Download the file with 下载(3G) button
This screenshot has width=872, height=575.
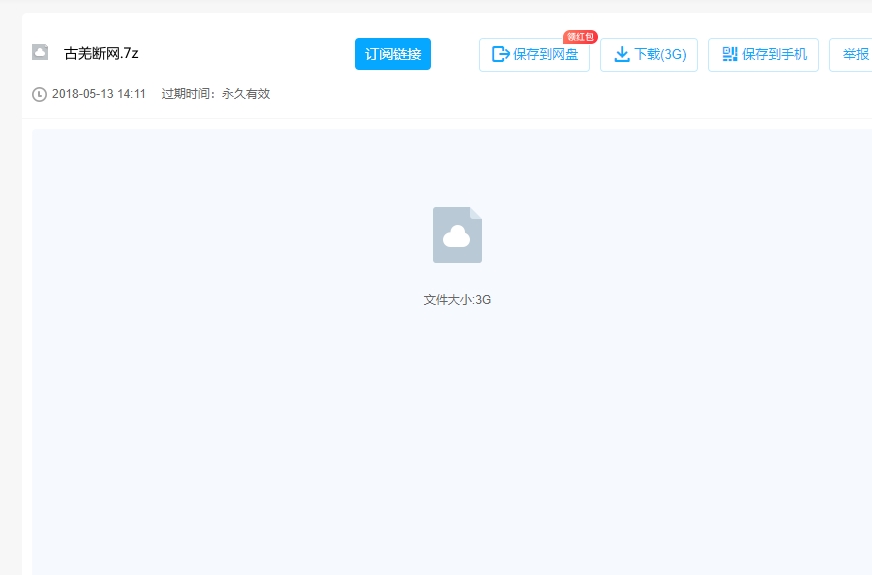point(649,54)
